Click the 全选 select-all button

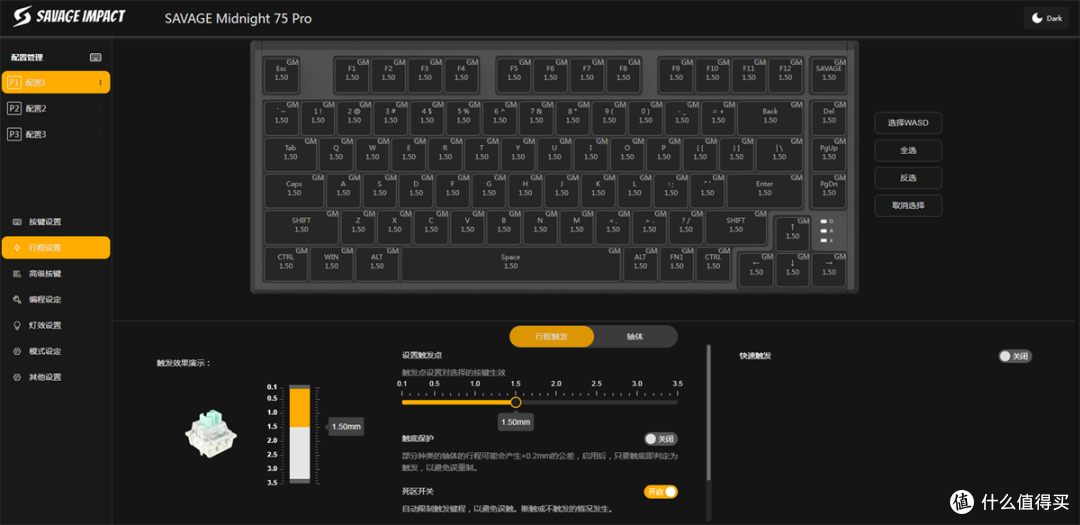click(908, 150)
